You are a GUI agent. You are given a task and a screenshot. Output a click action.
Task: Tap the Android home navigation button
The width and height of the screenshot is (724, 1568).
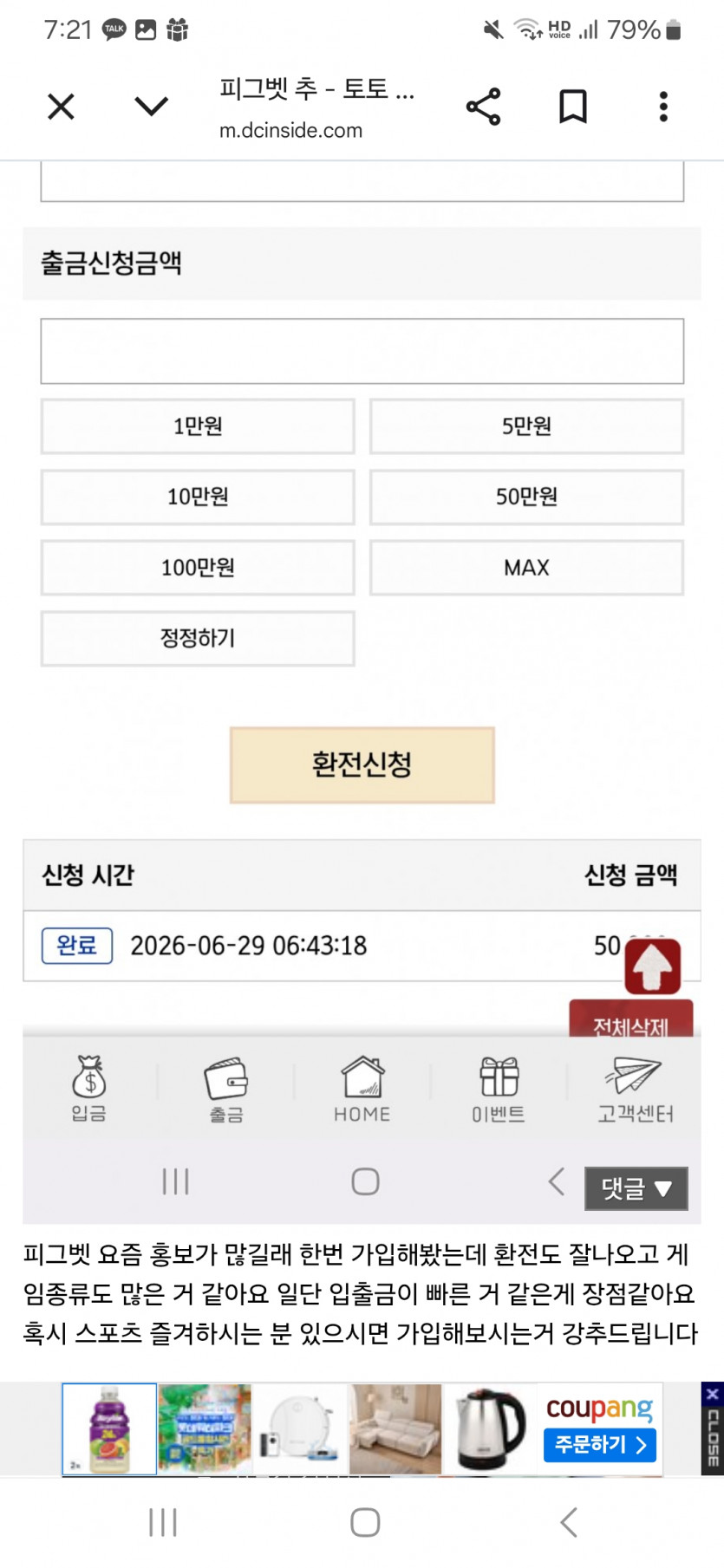click(365, 1522)
